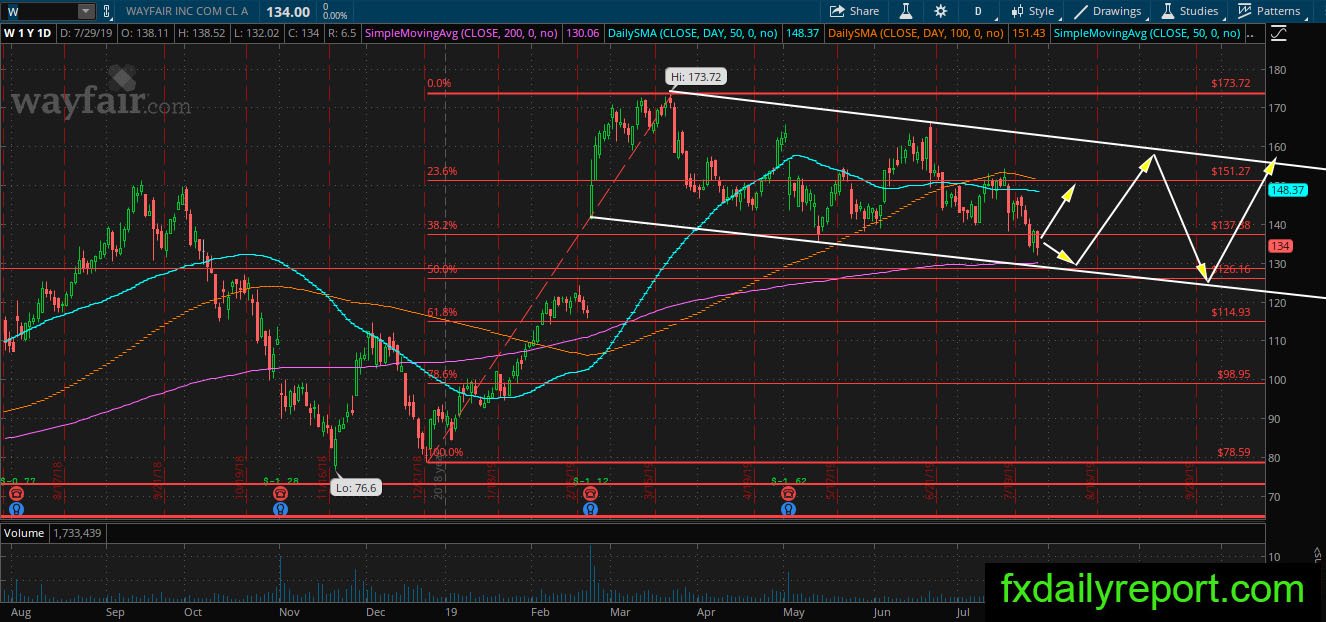1326x622 pixels.
Task: Click the 0.0% Fibonacci level label
Action: [x=439, y=84]
